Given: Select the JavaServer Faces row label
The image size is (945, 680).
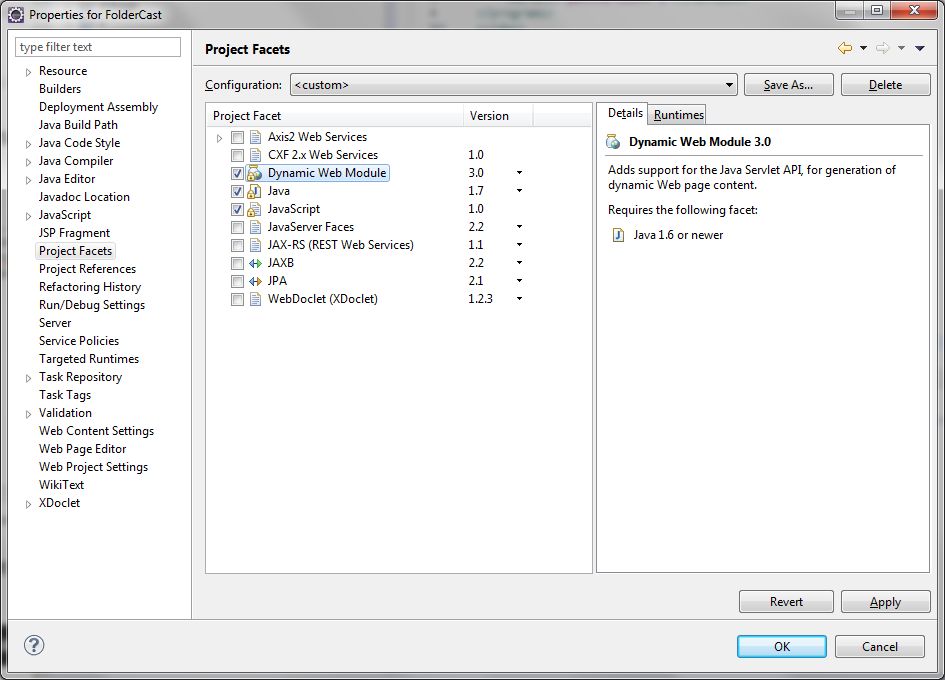Looking at the screenshot, I should pos(310,227).
